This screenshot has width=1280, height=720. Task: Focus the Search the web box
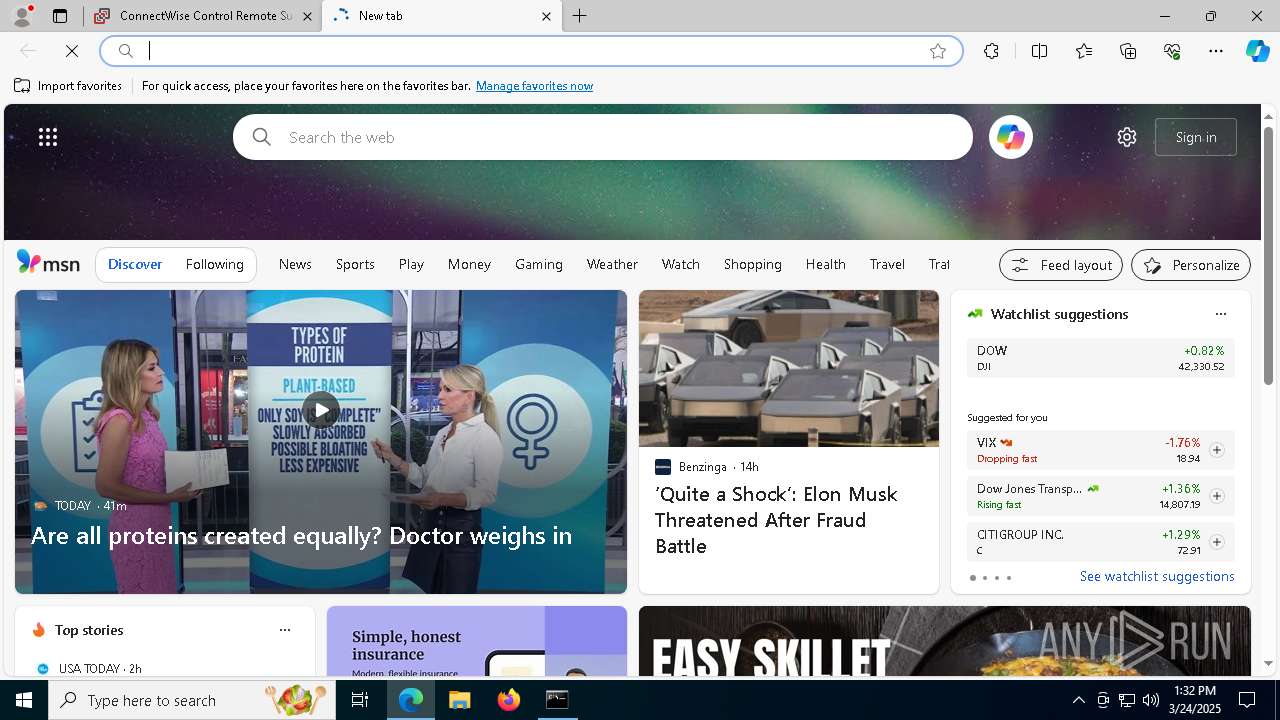point(603,137)
